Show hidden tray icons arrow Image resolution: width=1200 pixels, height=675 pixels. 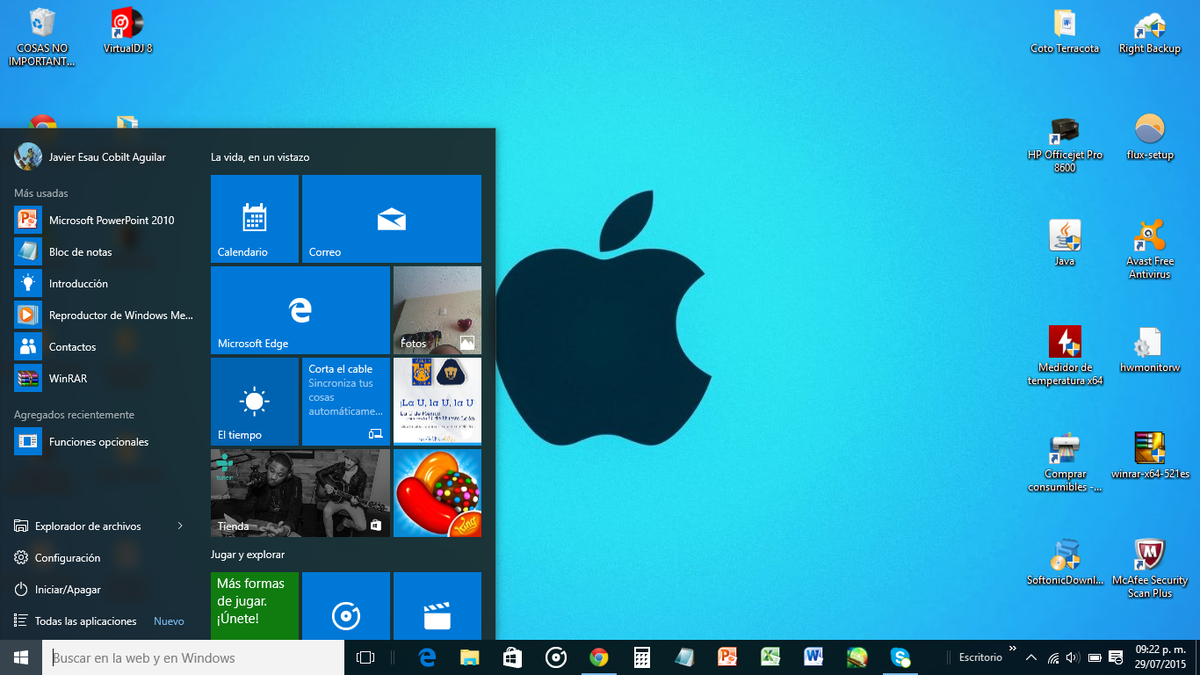pyautogui.click(x=1032, y=658)
